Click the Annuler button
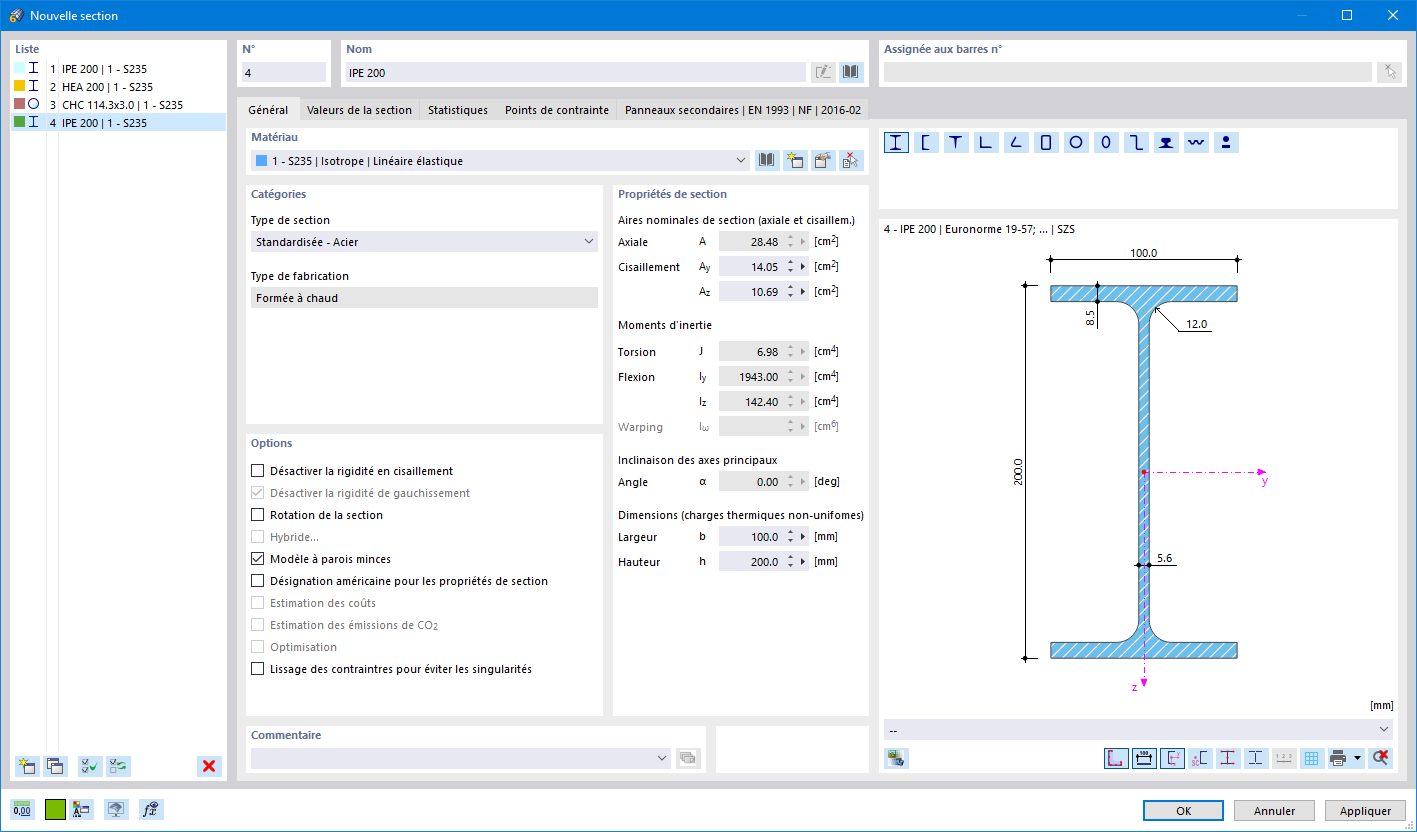 click(1274, 811)
